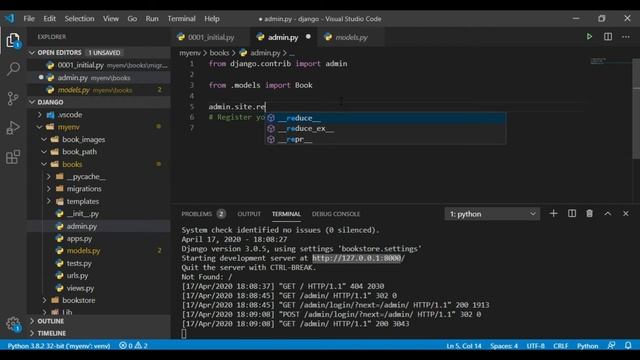Show the Output panel tab
This screenshot has height=360, width=640.
pos(249,214)
